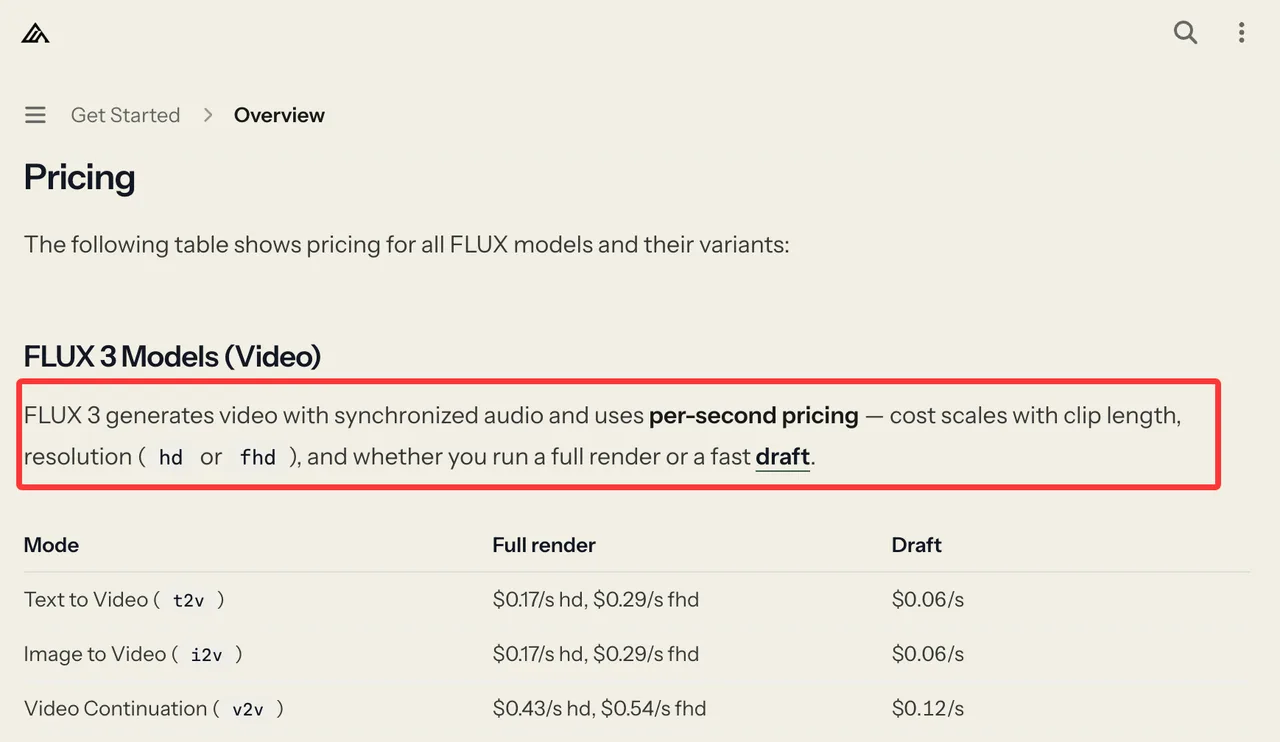The height and width of the screenshot is (742, 1280).
Task: Open the search magnifier icon
Action: [1185, 32]
